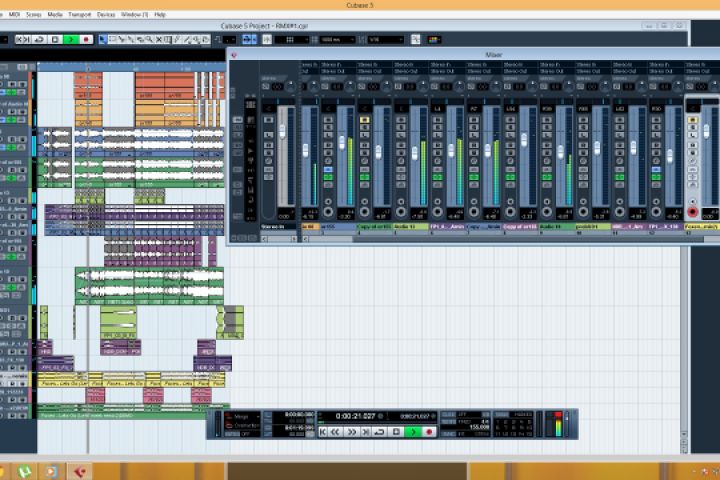
Task: Click the ar155 channel name in the mixer
Action: pos(338,226)
